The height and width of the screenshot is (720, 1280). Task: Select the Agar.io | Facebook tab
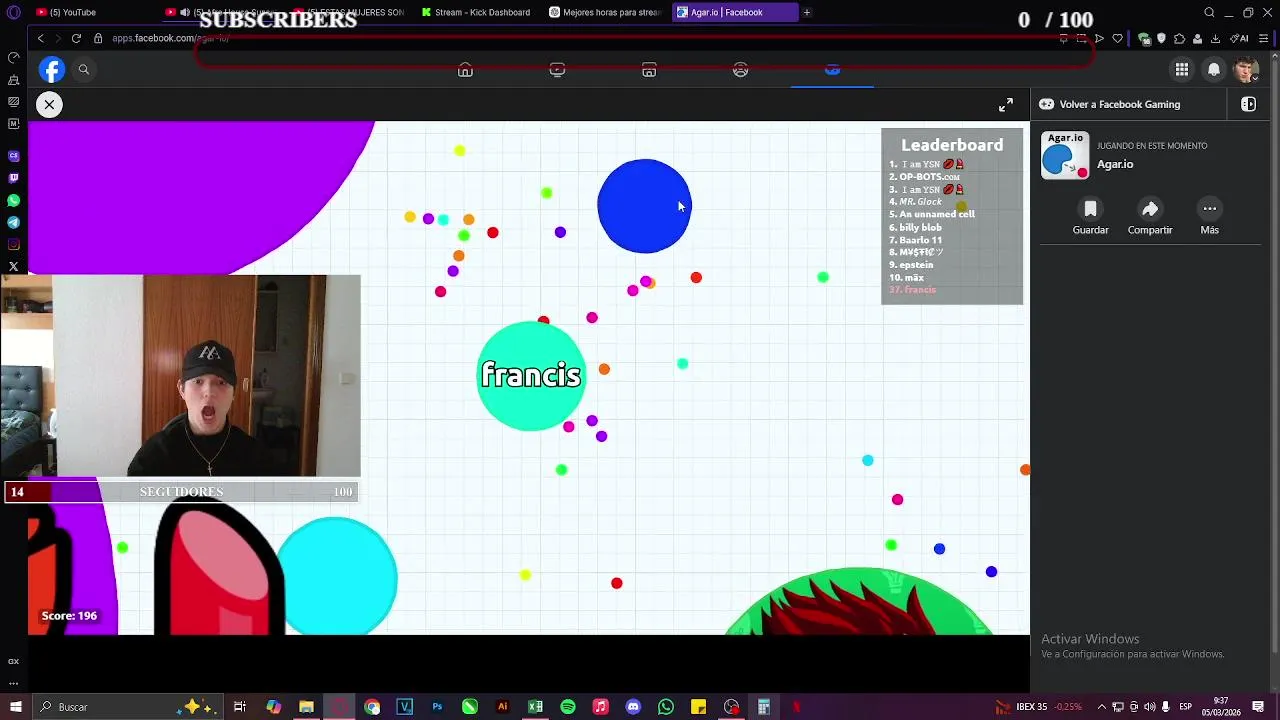click(x=733, y=12)
